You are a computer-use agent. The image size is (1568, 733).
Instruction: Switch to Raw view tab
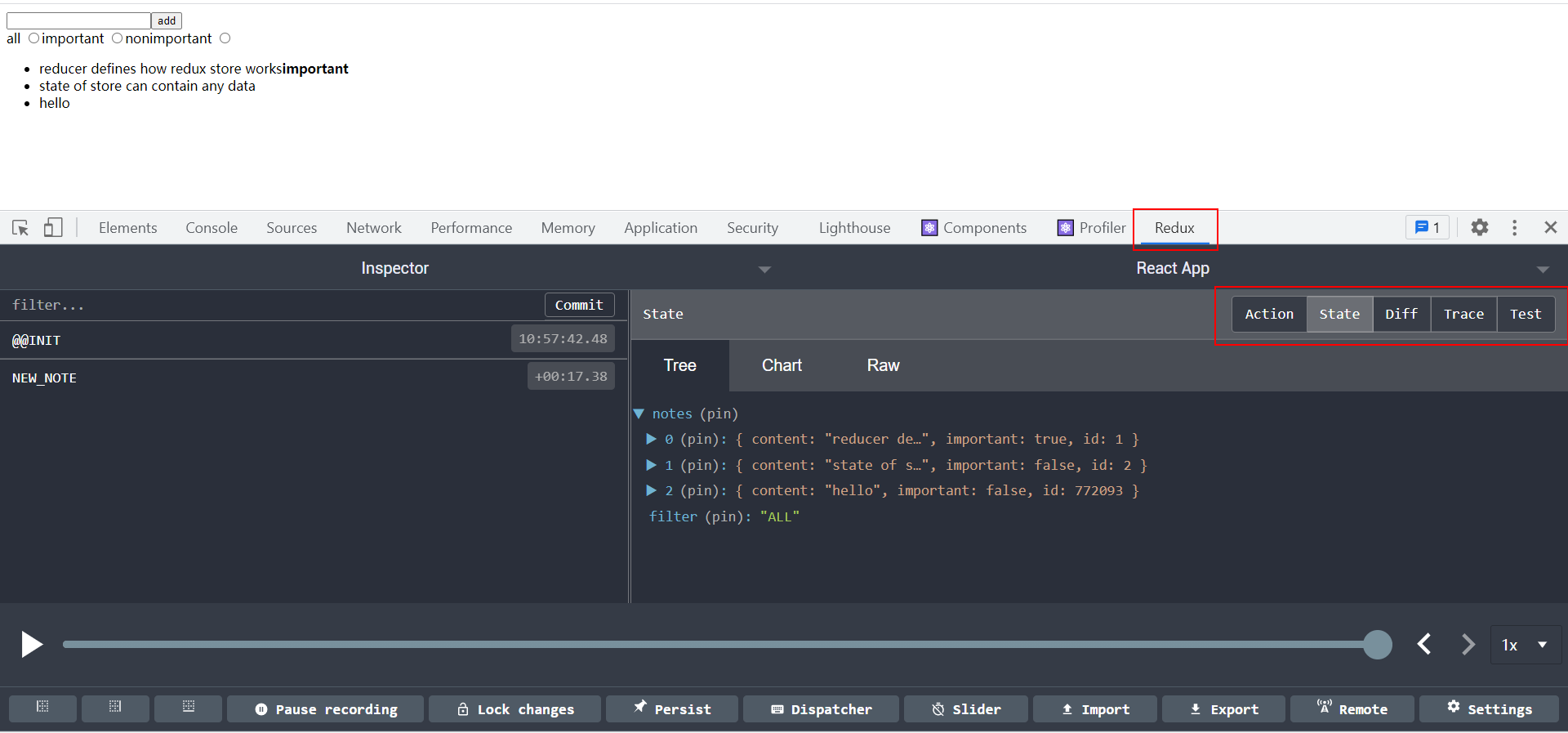pyautogui.click(x=883, y=365)
